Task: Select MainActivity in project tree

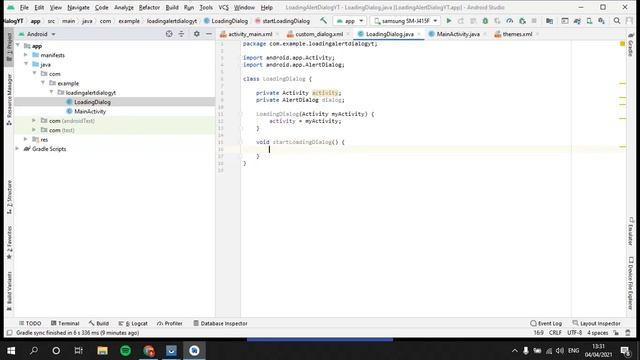Action: coord(90,111)
